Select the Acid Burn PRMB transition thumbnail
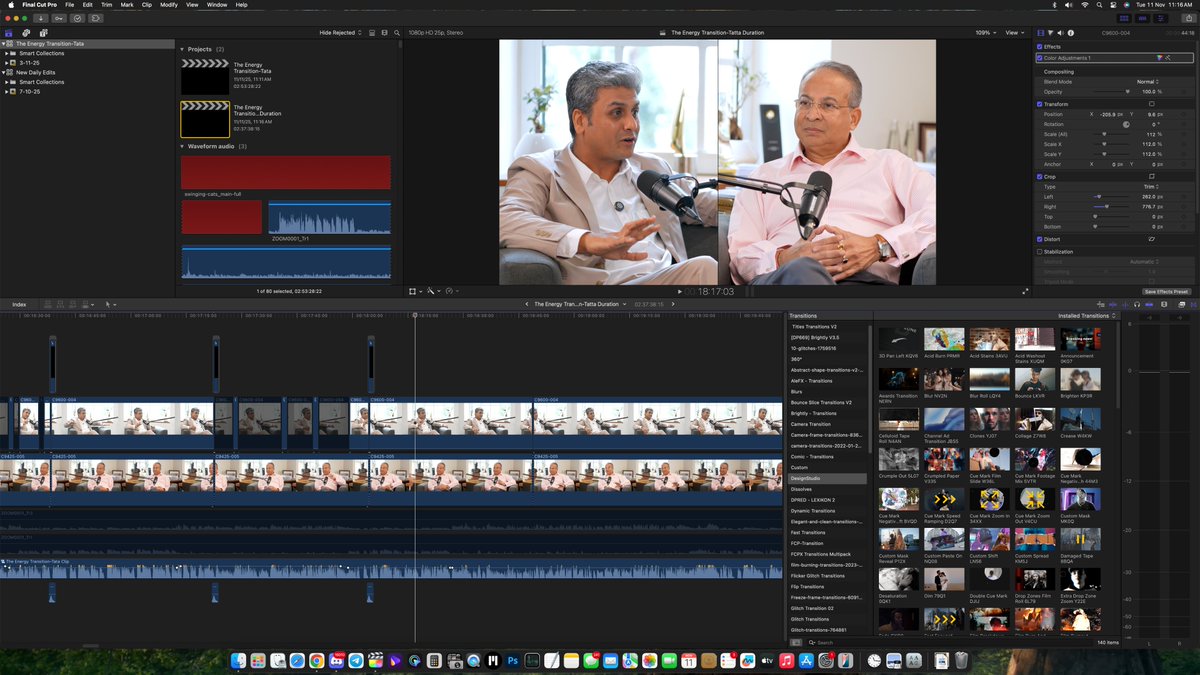 click(x=943, y=339)
